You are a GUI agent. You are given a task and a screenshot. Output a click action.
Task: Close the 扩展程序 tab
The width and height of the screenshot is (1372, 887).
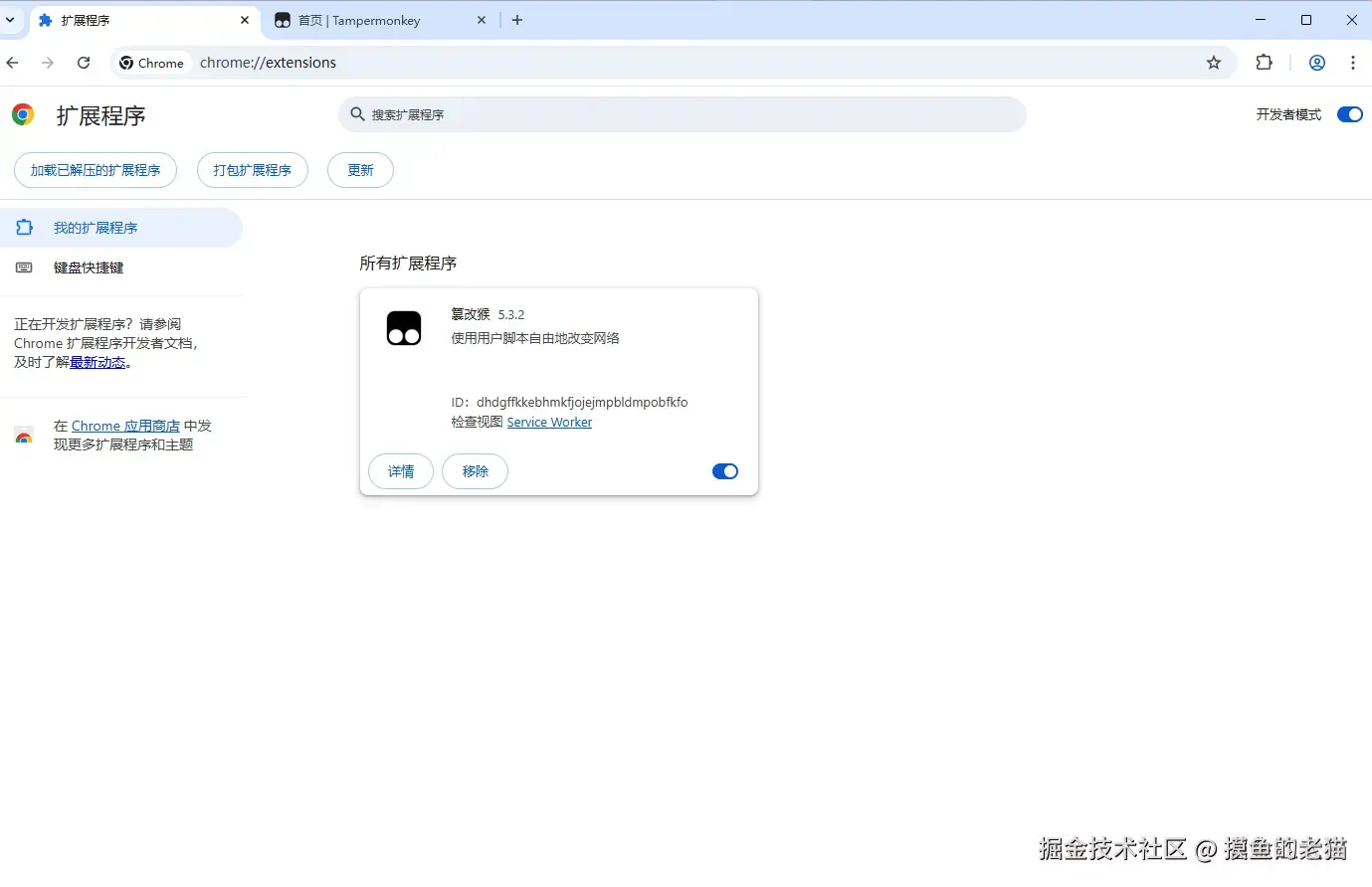[245, 20]
